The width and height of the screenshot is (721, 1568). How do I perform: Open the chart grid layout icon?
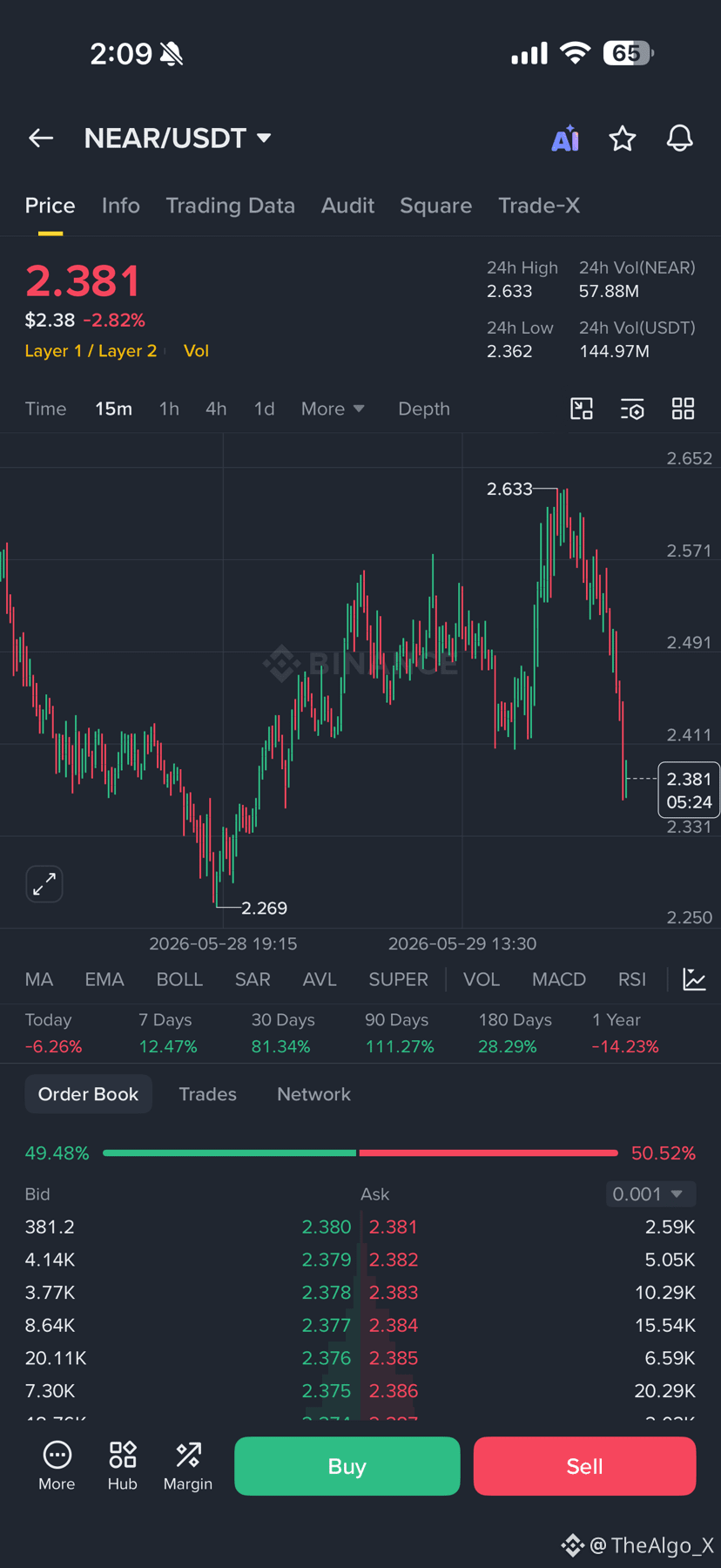tap(684, 409)
